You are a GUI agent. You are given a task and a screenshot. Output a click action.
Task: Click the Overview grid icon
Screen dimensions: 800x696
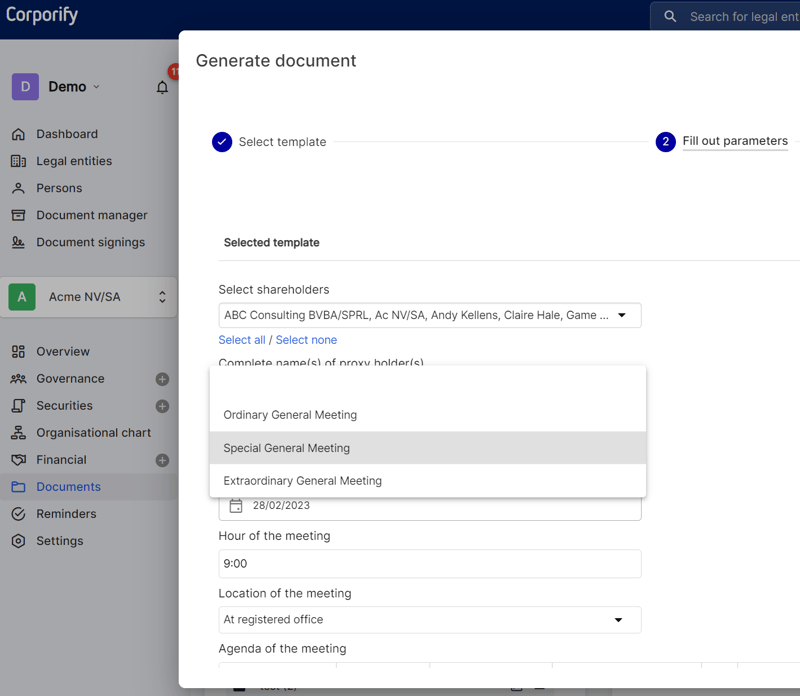click(x=18, y=352)
